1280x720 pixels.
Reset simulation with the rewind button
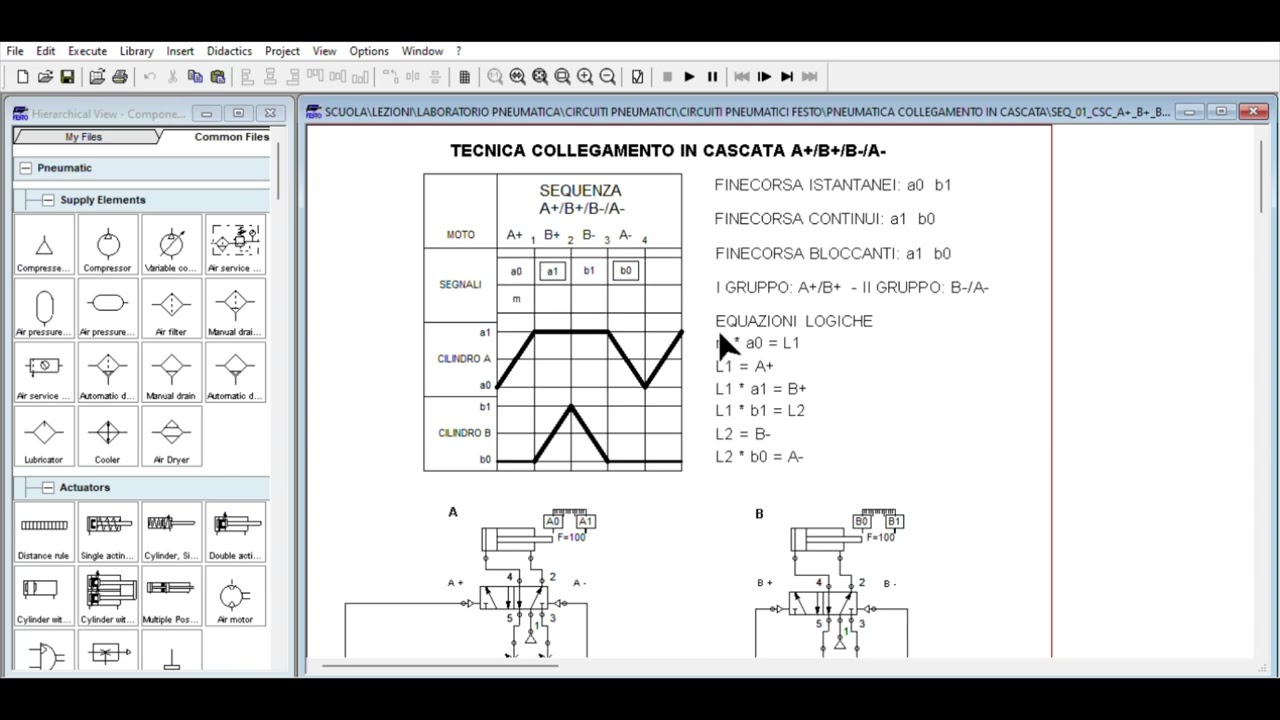coord(742,77)
